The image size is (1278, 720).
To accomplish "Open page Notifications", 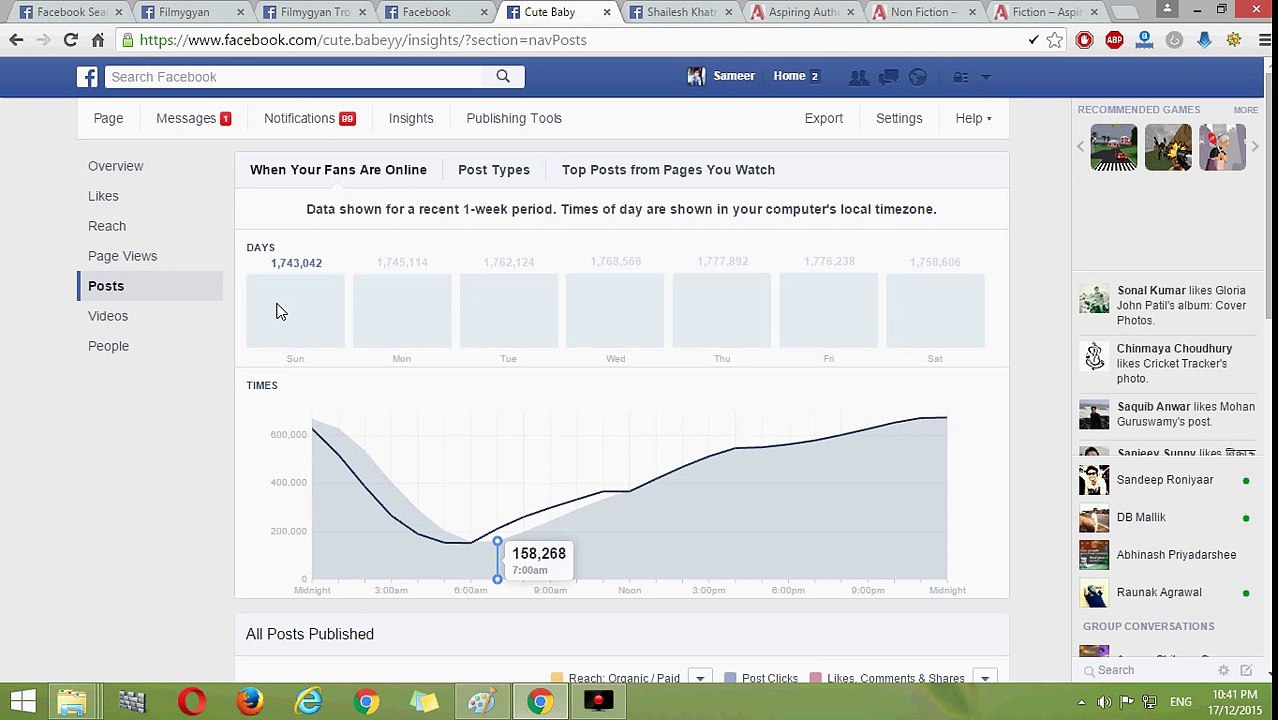I will pyautogui.click(x=309, y=118).
